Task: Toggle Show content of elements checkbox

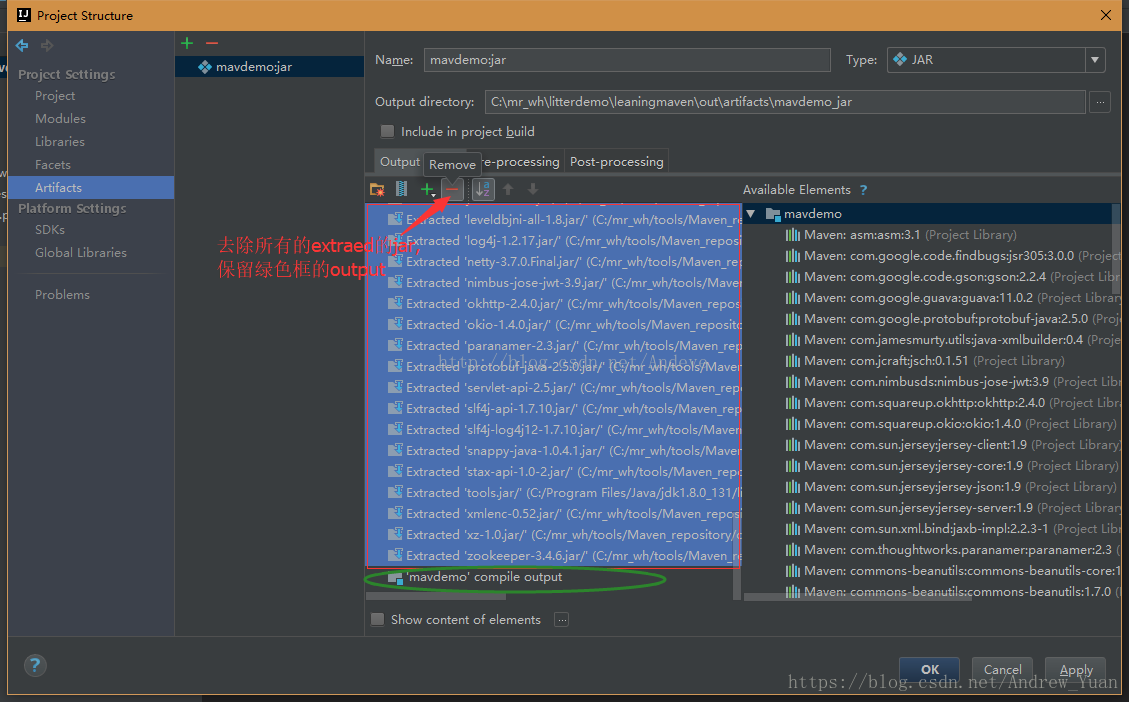Action: [377, 620]
